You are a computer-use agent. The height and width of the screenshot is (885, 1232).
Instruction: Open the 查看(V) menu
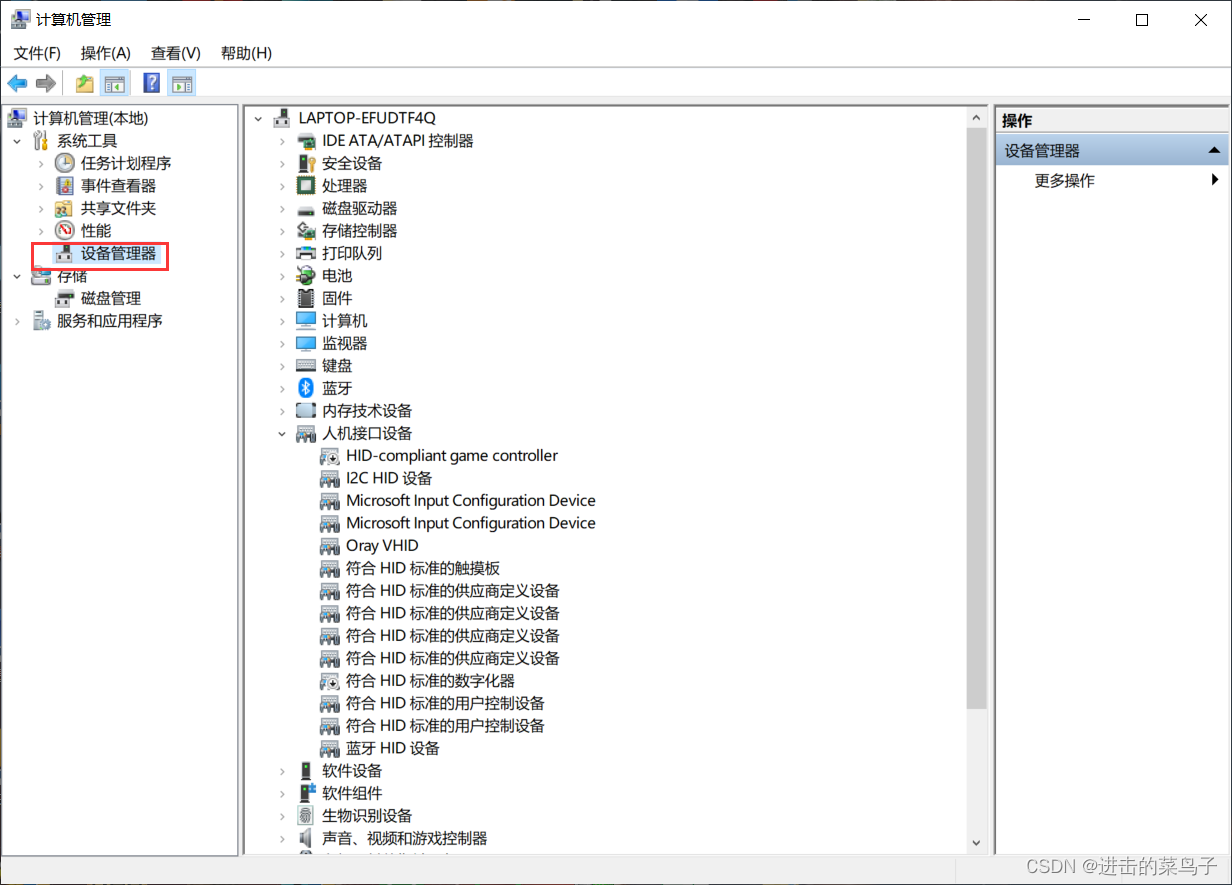point(176,53)
